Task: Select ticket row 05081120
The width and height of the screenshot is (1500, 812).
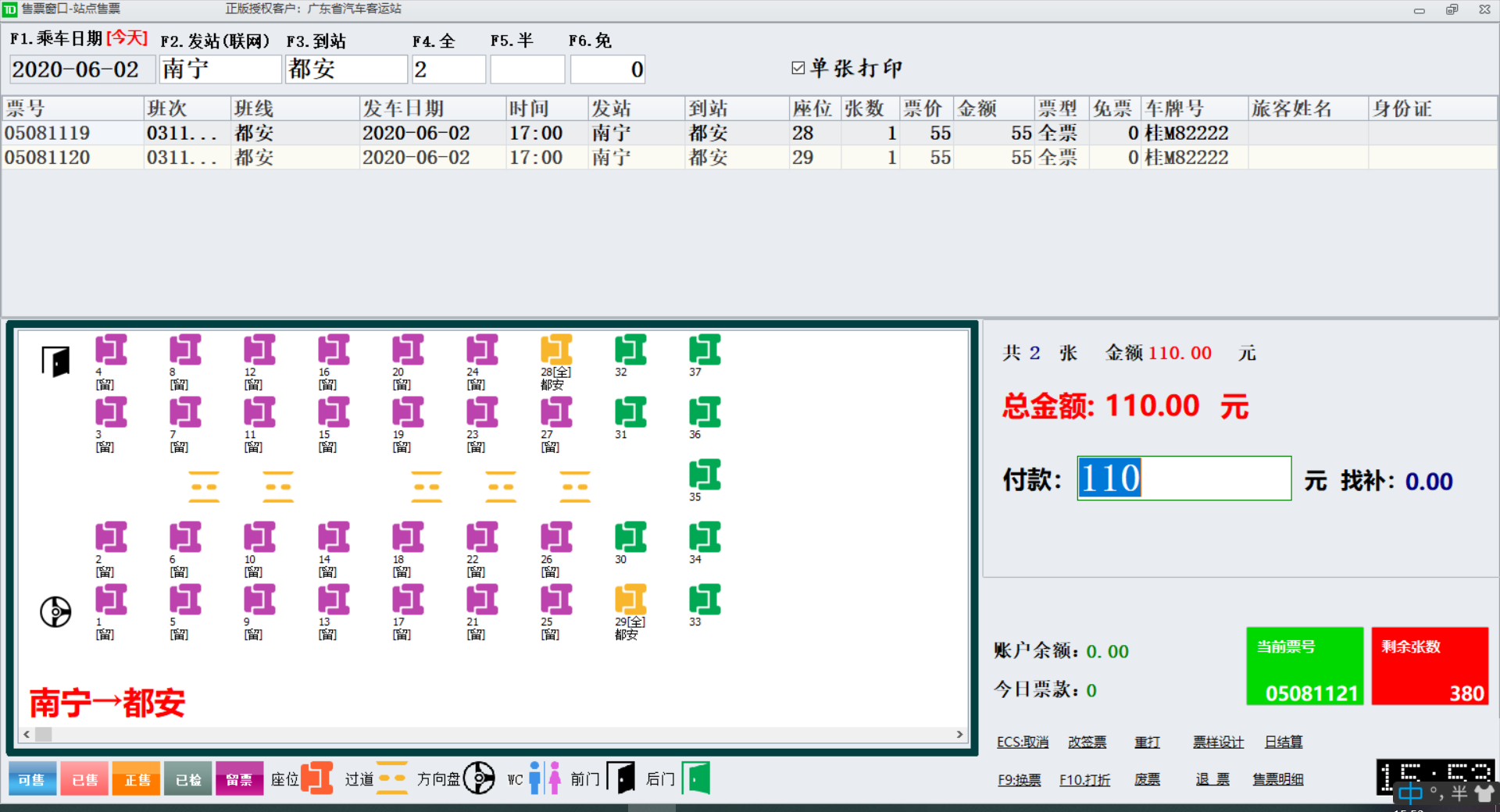Action: [47, 158]
